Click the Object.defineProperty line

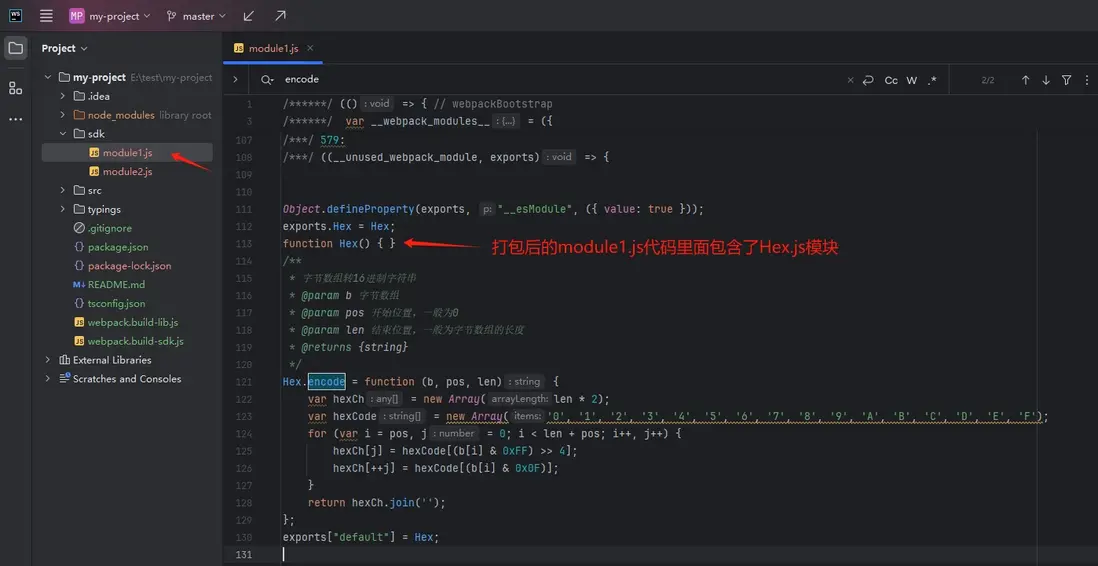tap(493, 209)
